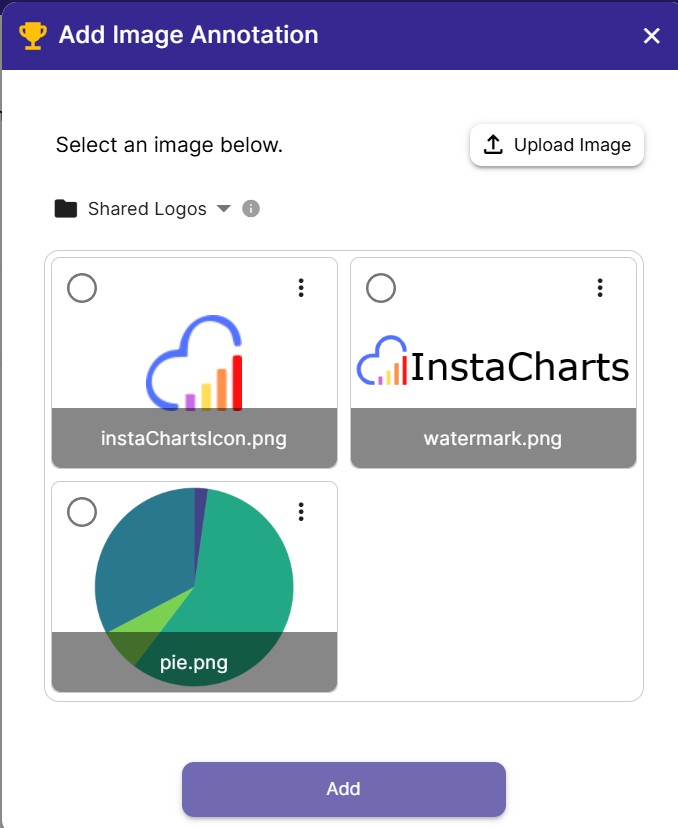Select the circle on pie.png card
Viewport: 678px width, 828px height.
pyautogui.click(x=82, y=511)
